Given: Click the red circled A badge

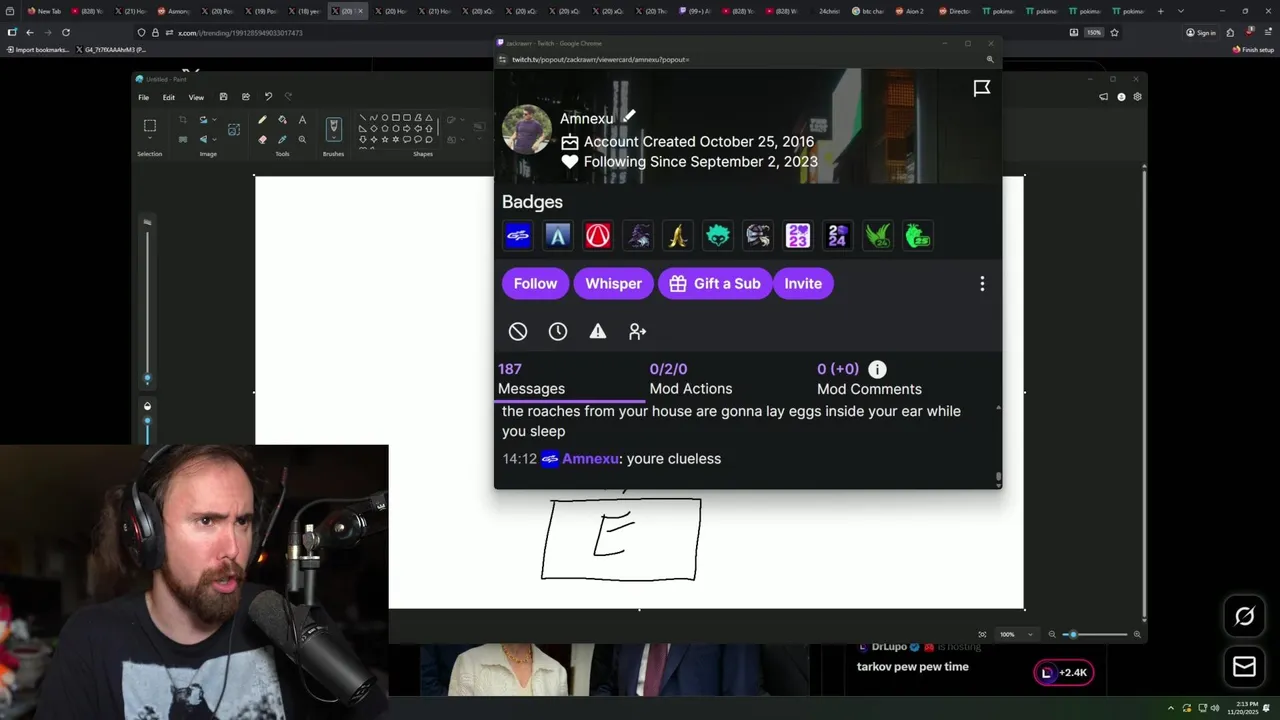Looking at the screenshot, I should pos(598,236).
